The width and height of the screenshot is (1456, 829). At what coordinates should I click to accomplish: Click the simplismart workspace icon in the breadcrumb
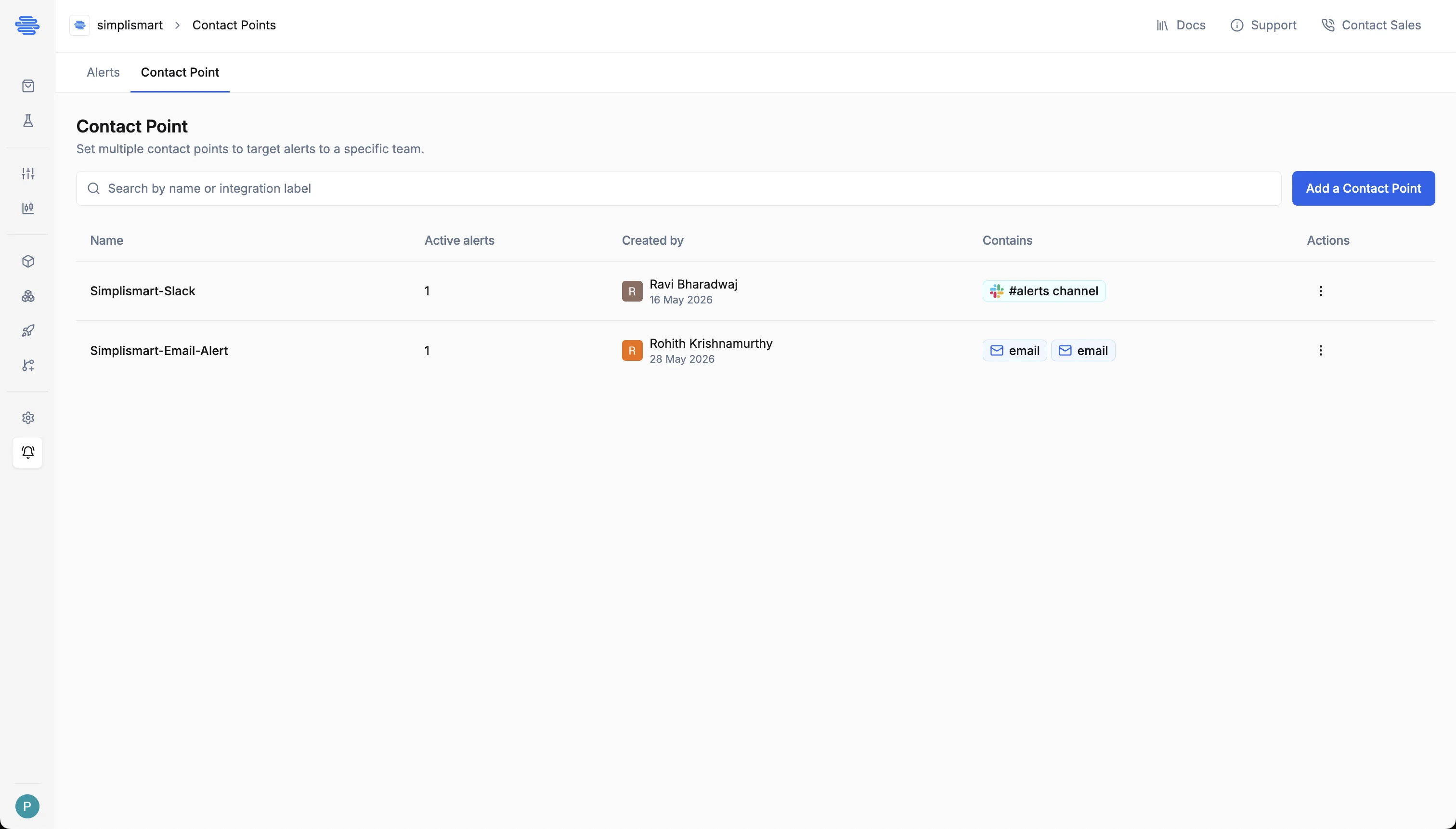[79, 25]
